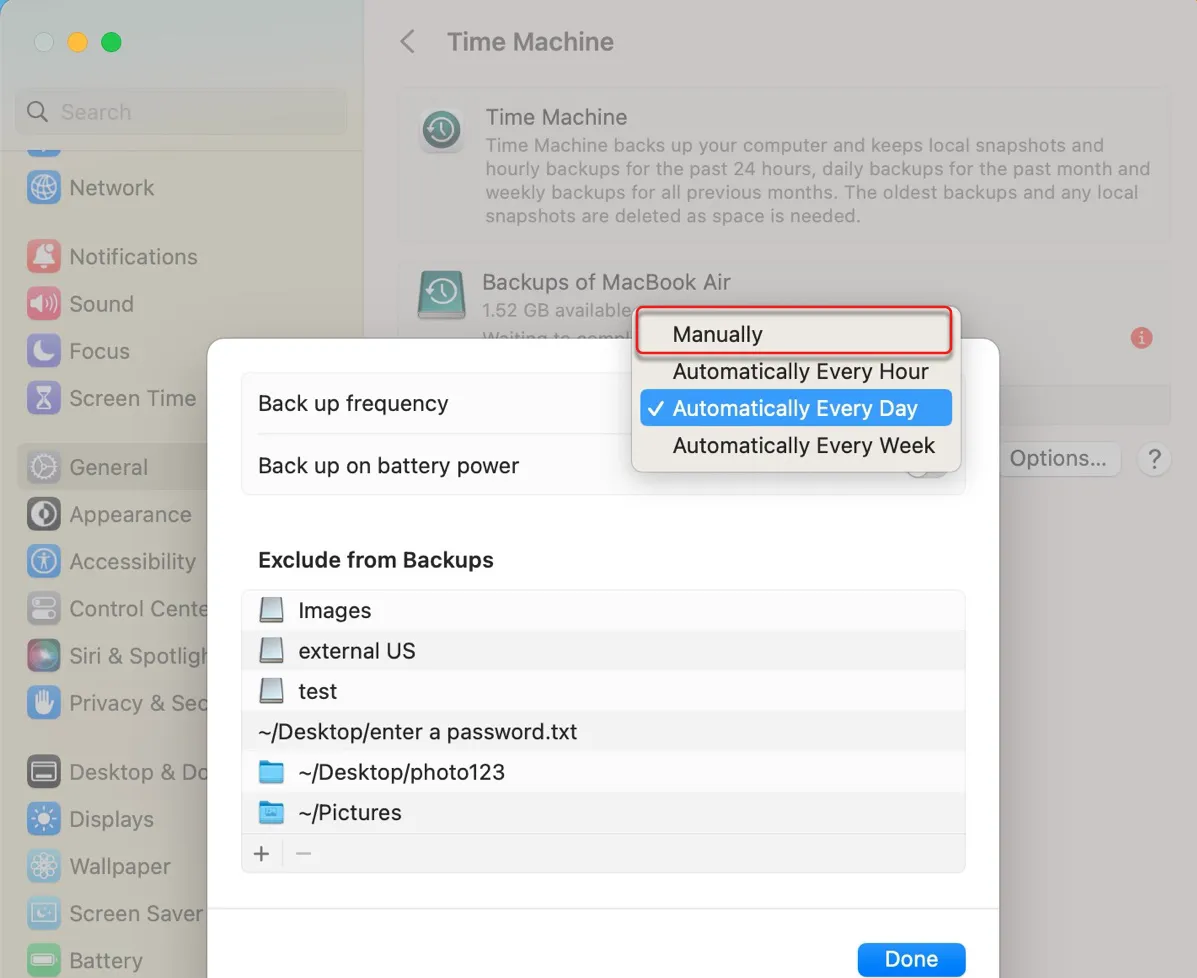The height and width of the screenshot is (978, 1197).
Task: Open the Control Center icon
Action: (44, 608)
